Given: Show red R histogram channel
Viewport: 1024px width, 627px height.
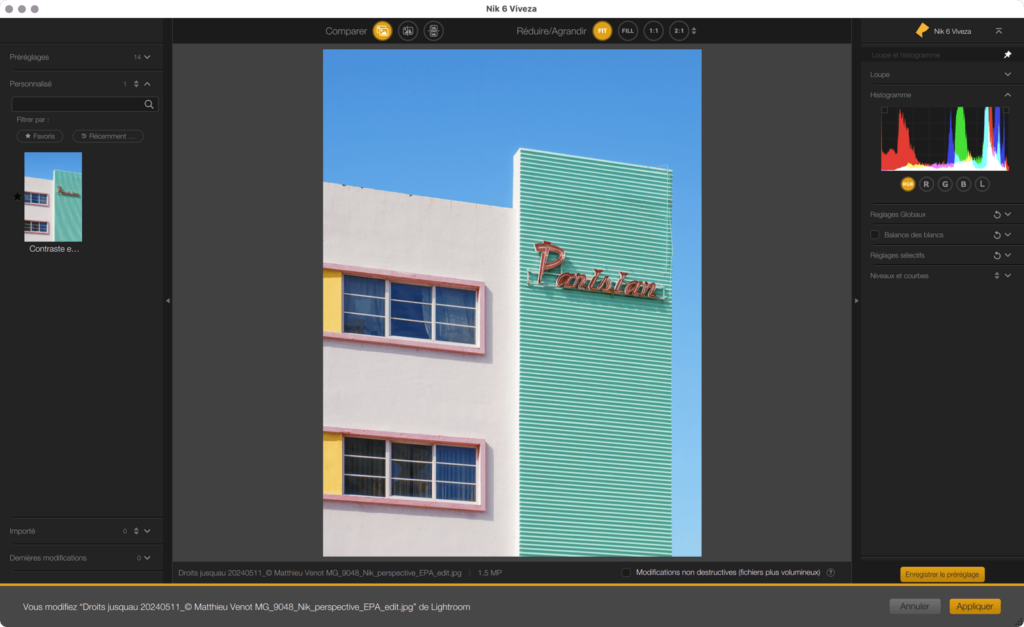Looking at the screenshot, I should coord(926,184).
